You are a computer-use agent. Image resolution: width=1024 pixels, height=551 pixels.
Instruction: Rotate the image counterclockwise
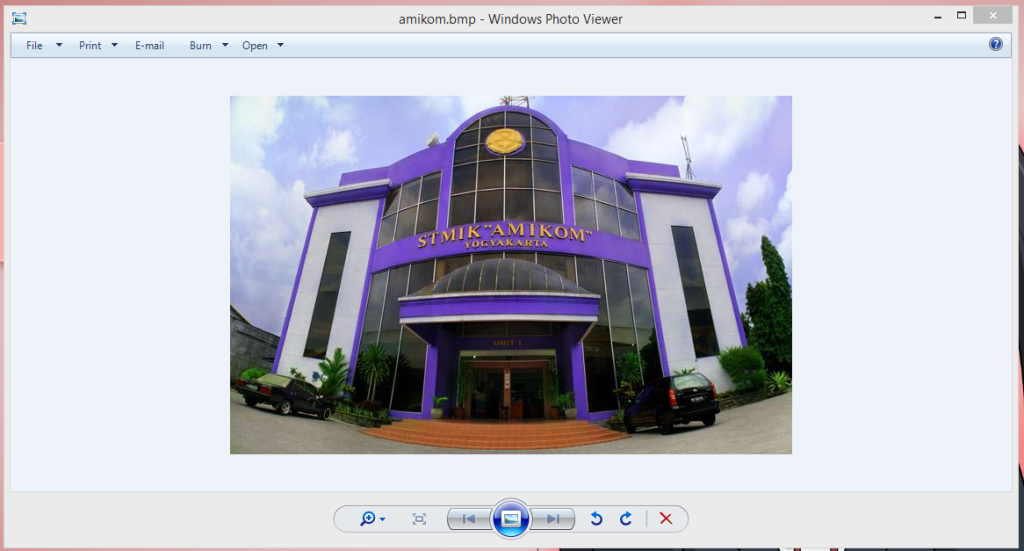tap(596, 518)
